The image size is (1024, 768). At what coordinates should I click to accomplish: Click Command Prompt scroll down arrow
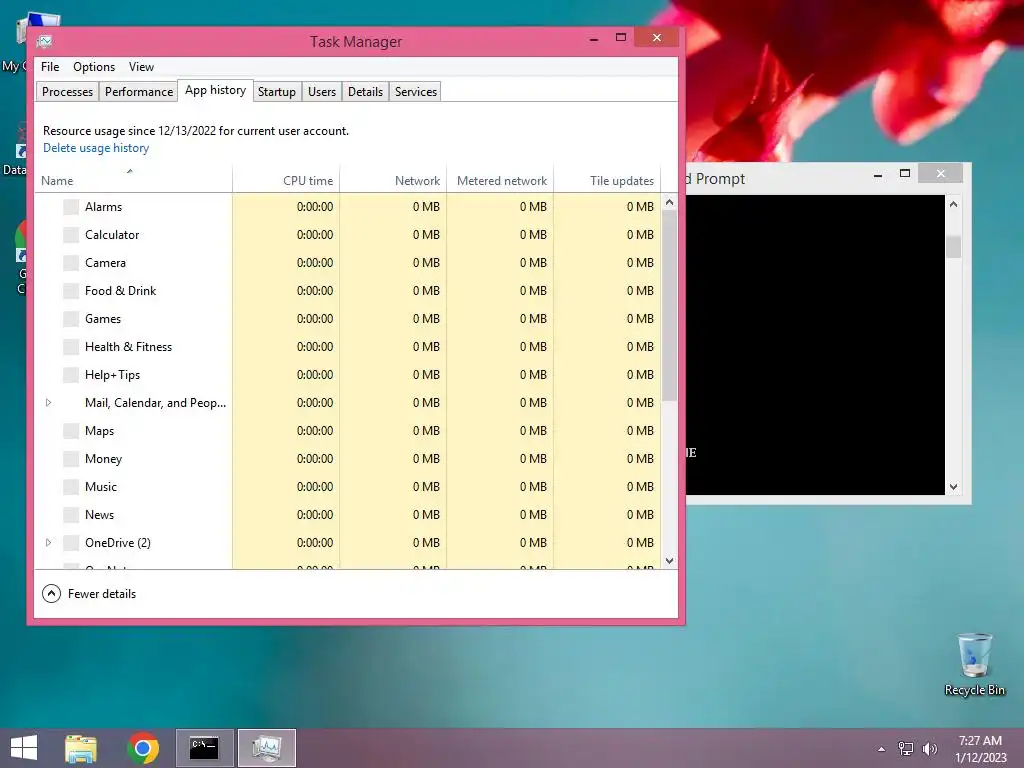point(953,487)
